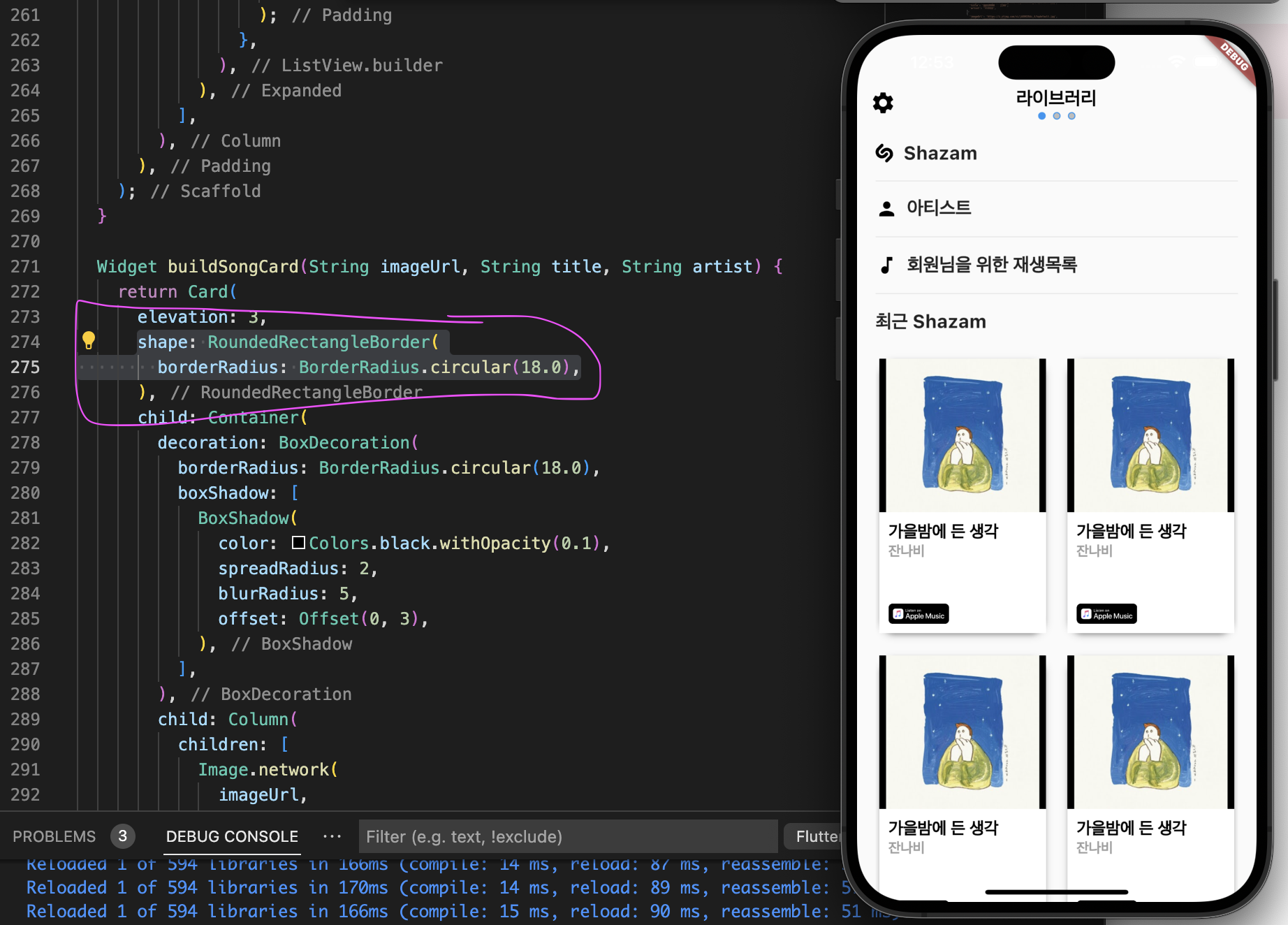Click line number 275 in the gutter
Image resolution: width=1288 pixels, height=925 pixels.
pos(25,367)
